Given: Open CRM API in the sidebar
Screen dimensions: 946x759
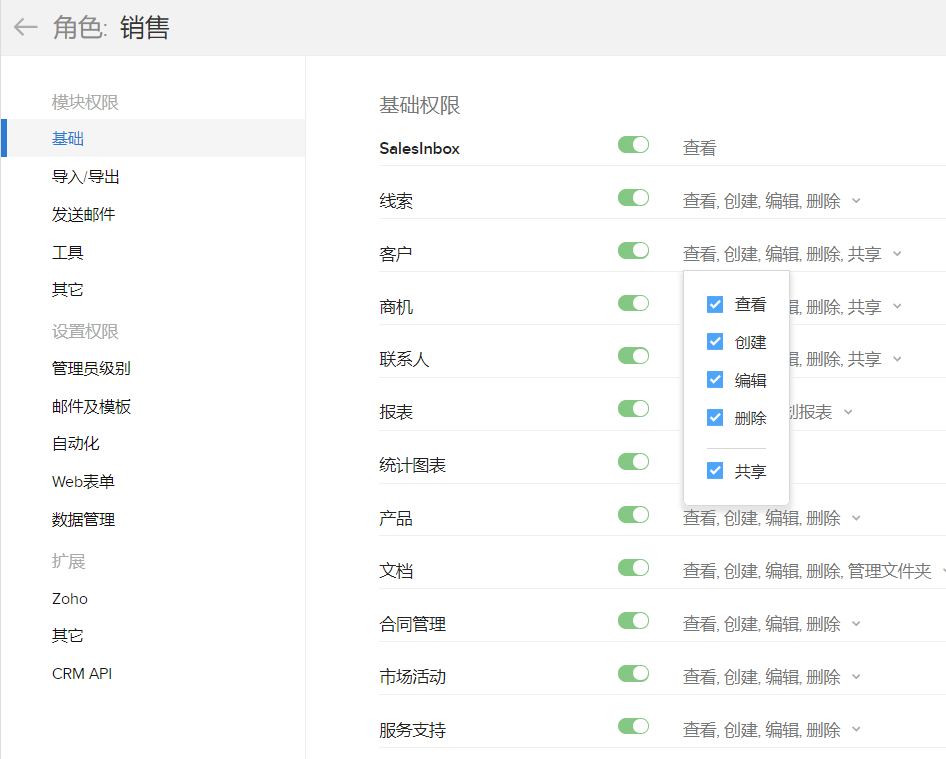Looking at the screenshot, I should click(82, 674).
